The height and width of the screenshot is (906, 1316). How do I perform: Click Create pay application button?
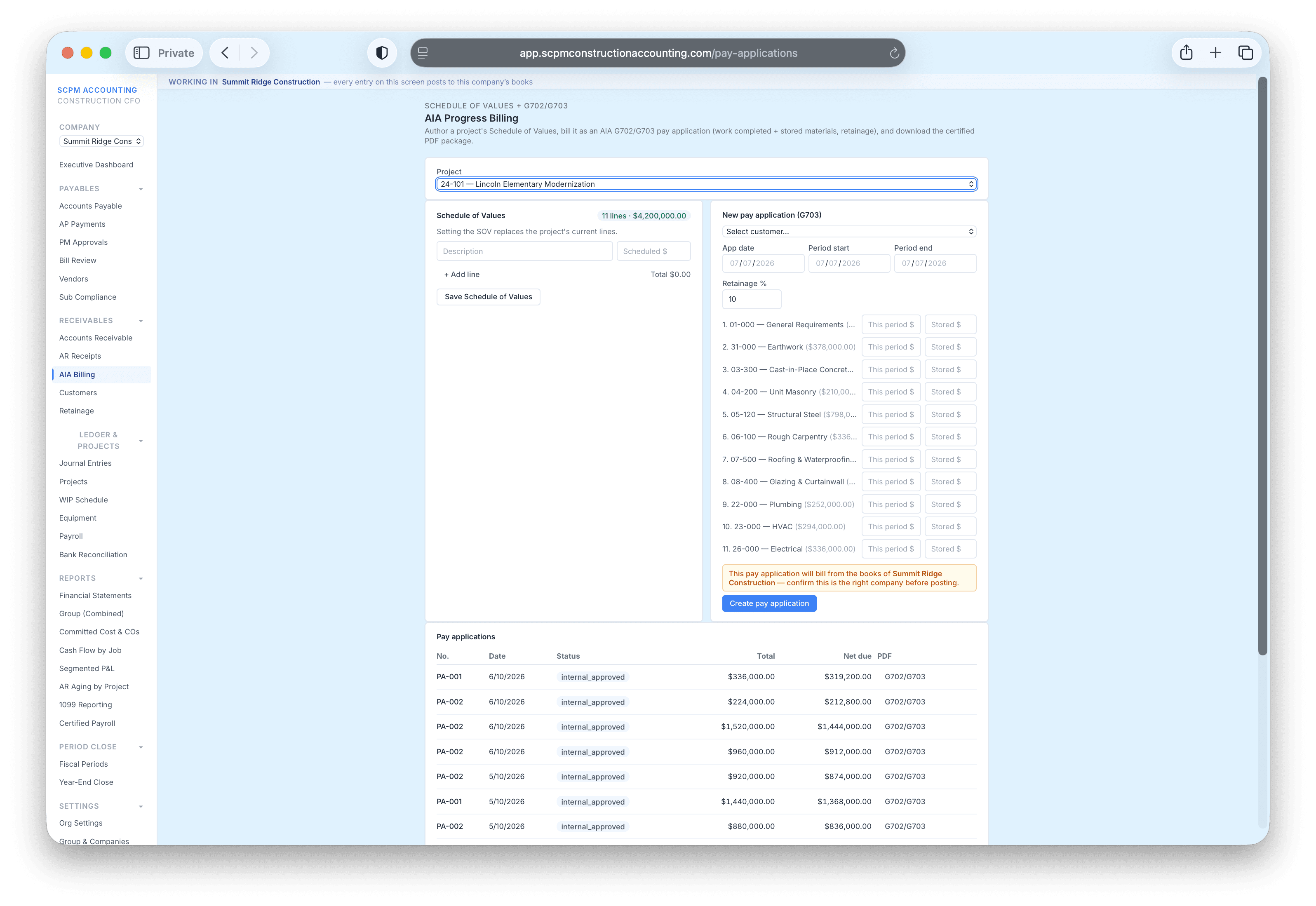(769, 603)
